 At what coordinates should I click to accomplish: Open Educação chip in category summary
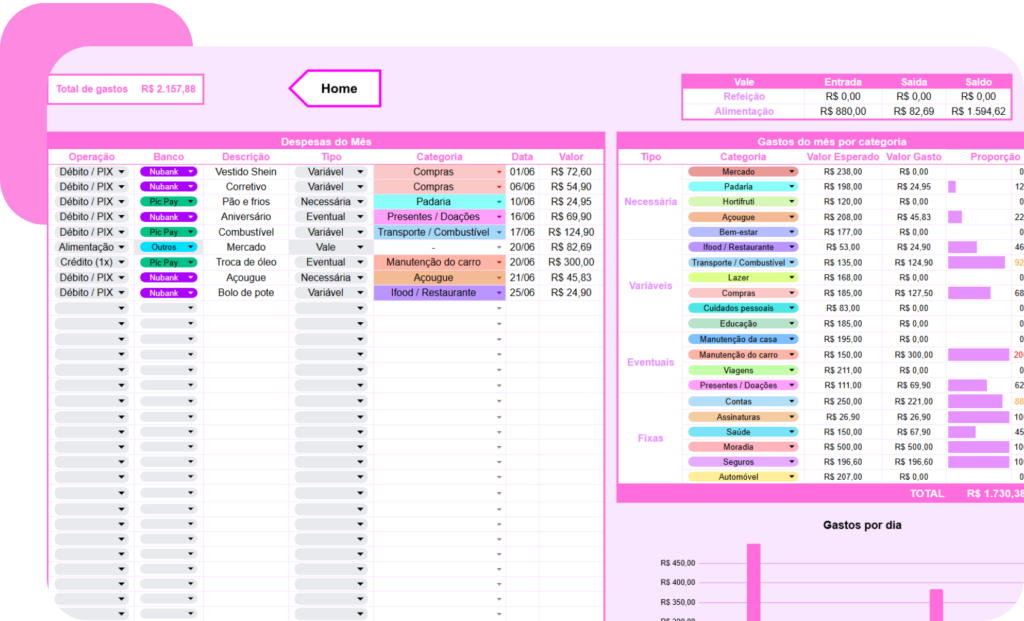pos(743,324)
